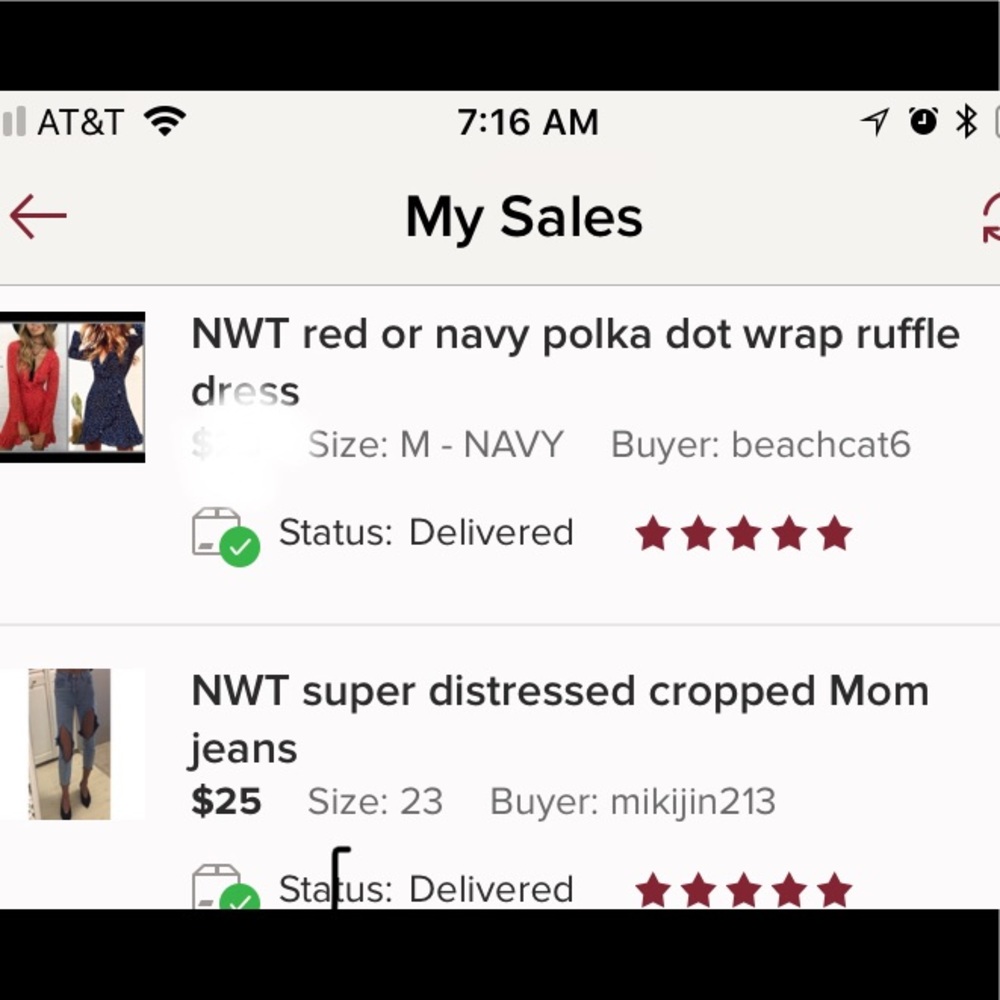Open polka dot wrap ruffle dress thumbnail
The height and width of the screenshot is (1000, 1000).
[72, 387]
